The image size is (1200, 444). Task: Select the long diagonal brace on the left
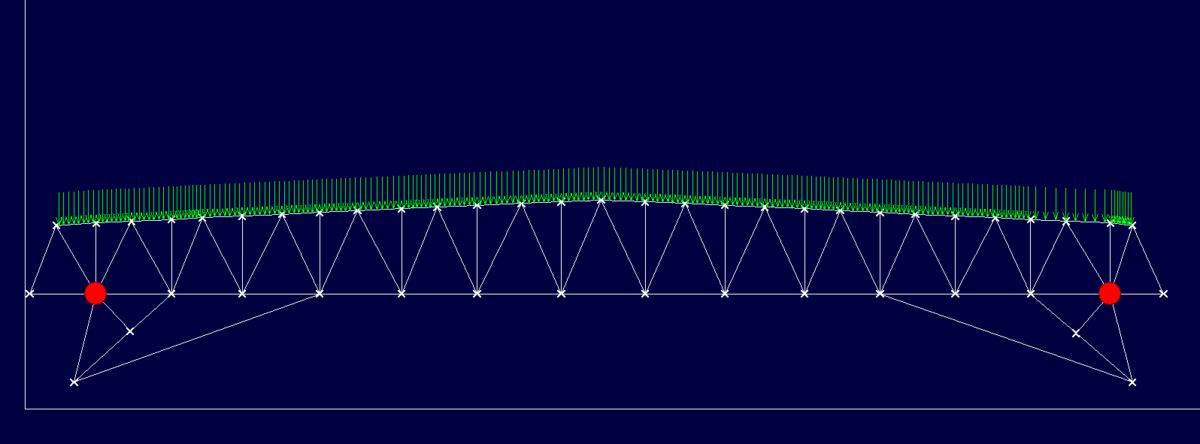click(196, 338)
